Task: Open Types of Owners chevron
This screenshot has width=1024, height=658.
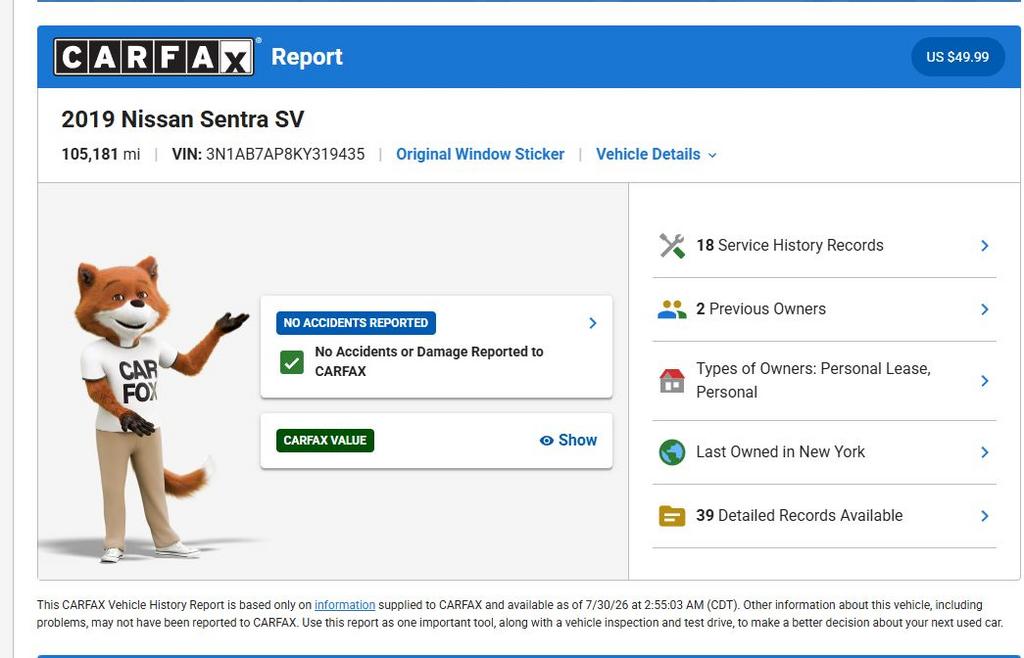Action: point(984,381)
